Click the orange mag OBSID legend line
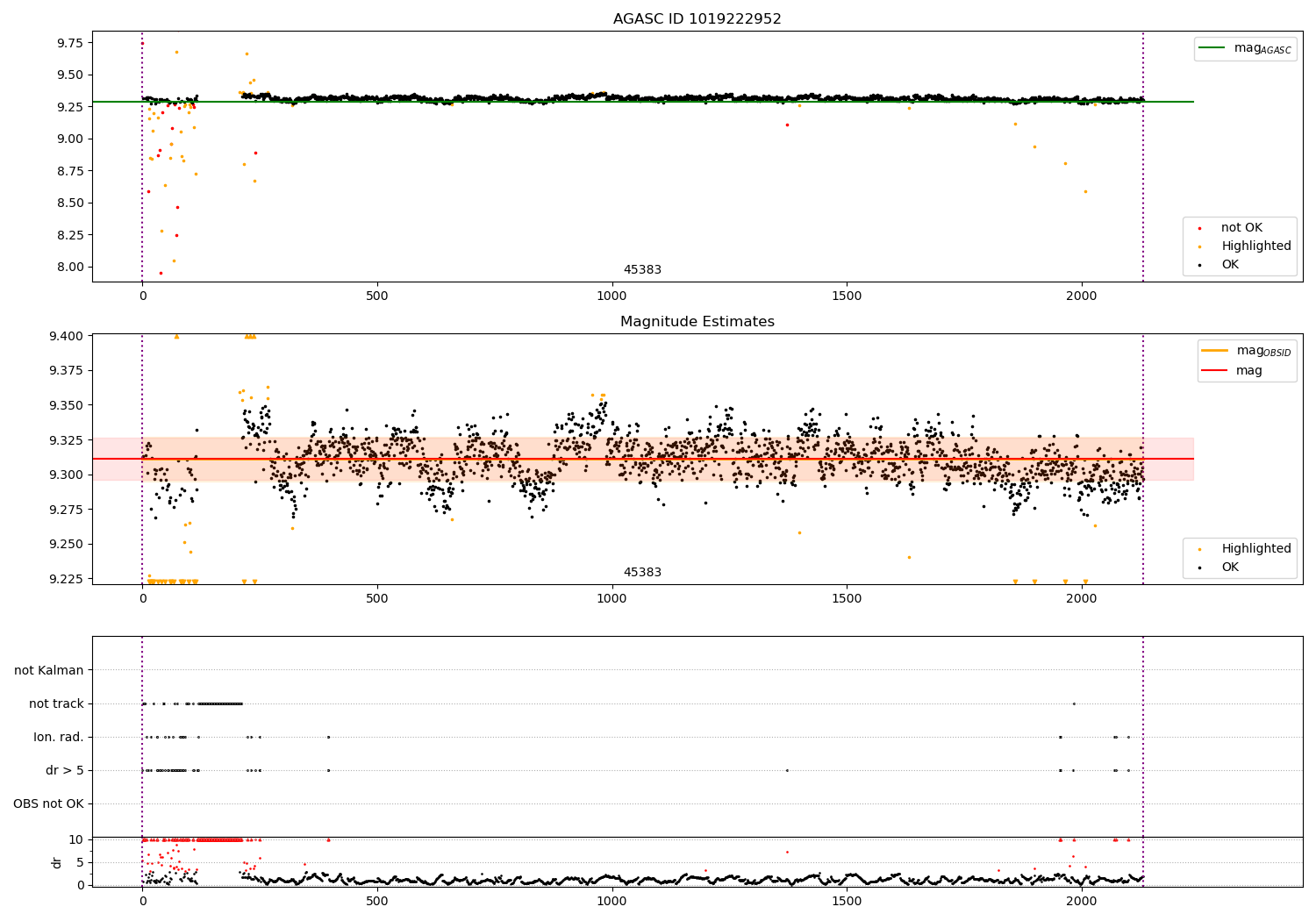The width and height of the screenshot is (1316, 921). [1215, 351]
